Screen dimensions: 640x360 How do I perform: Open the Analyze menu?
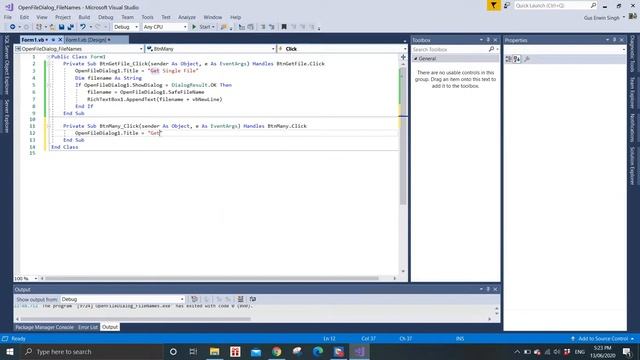point(187,17)
